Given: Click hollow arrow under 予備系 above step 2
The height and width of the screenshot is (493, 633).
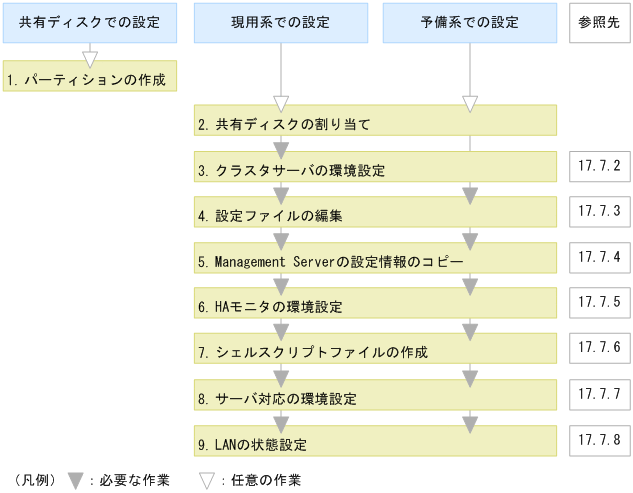Looking at the screenshot, I should tap(470, 103).
